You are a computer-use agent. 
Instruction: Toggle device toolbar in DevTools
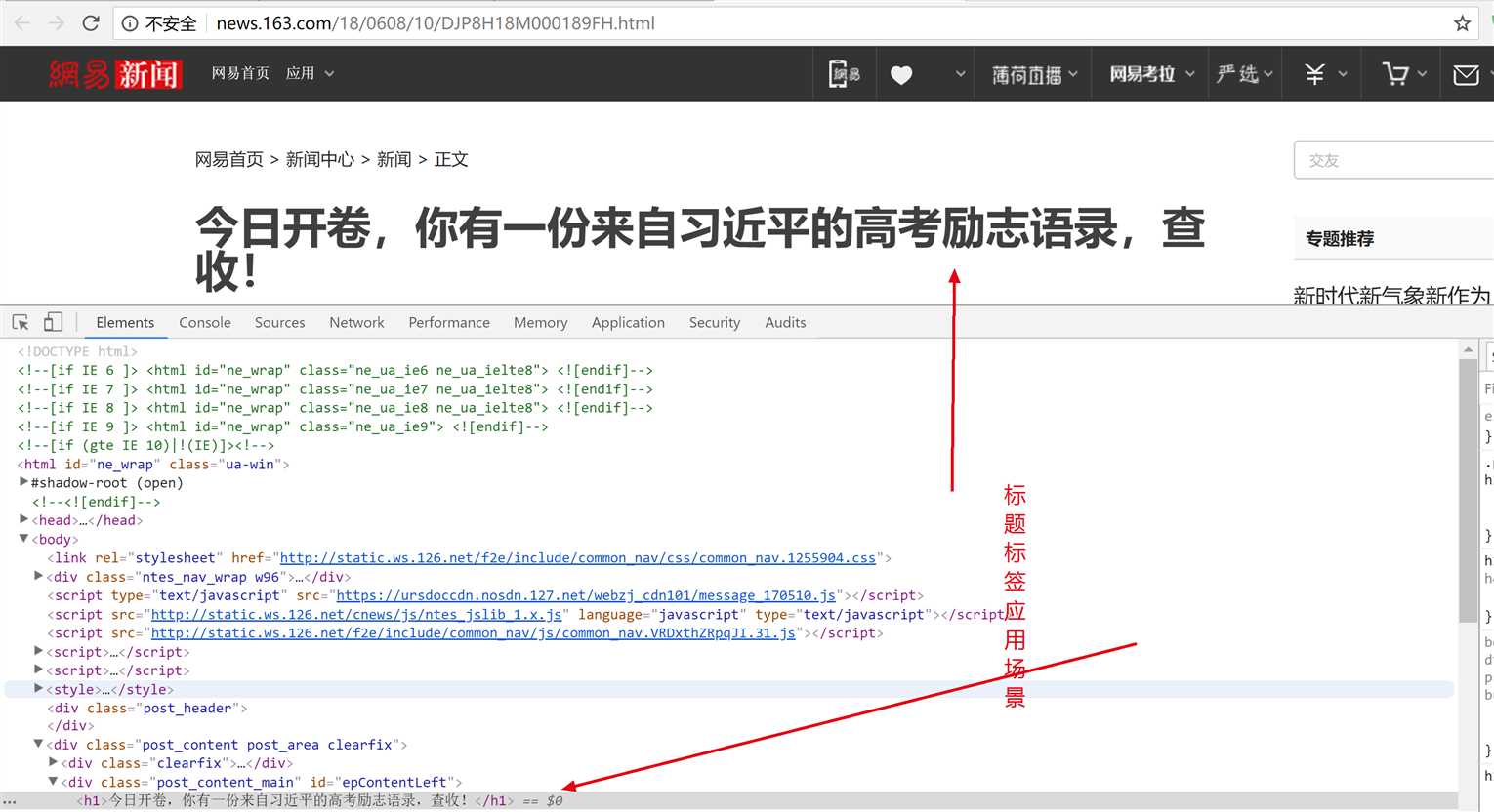(x=53, y=322)
